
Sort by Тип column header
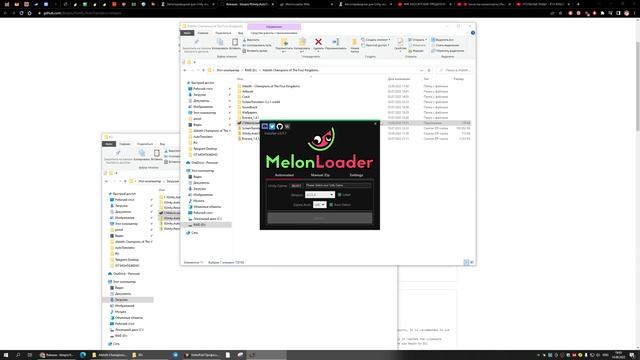[426, 79]
